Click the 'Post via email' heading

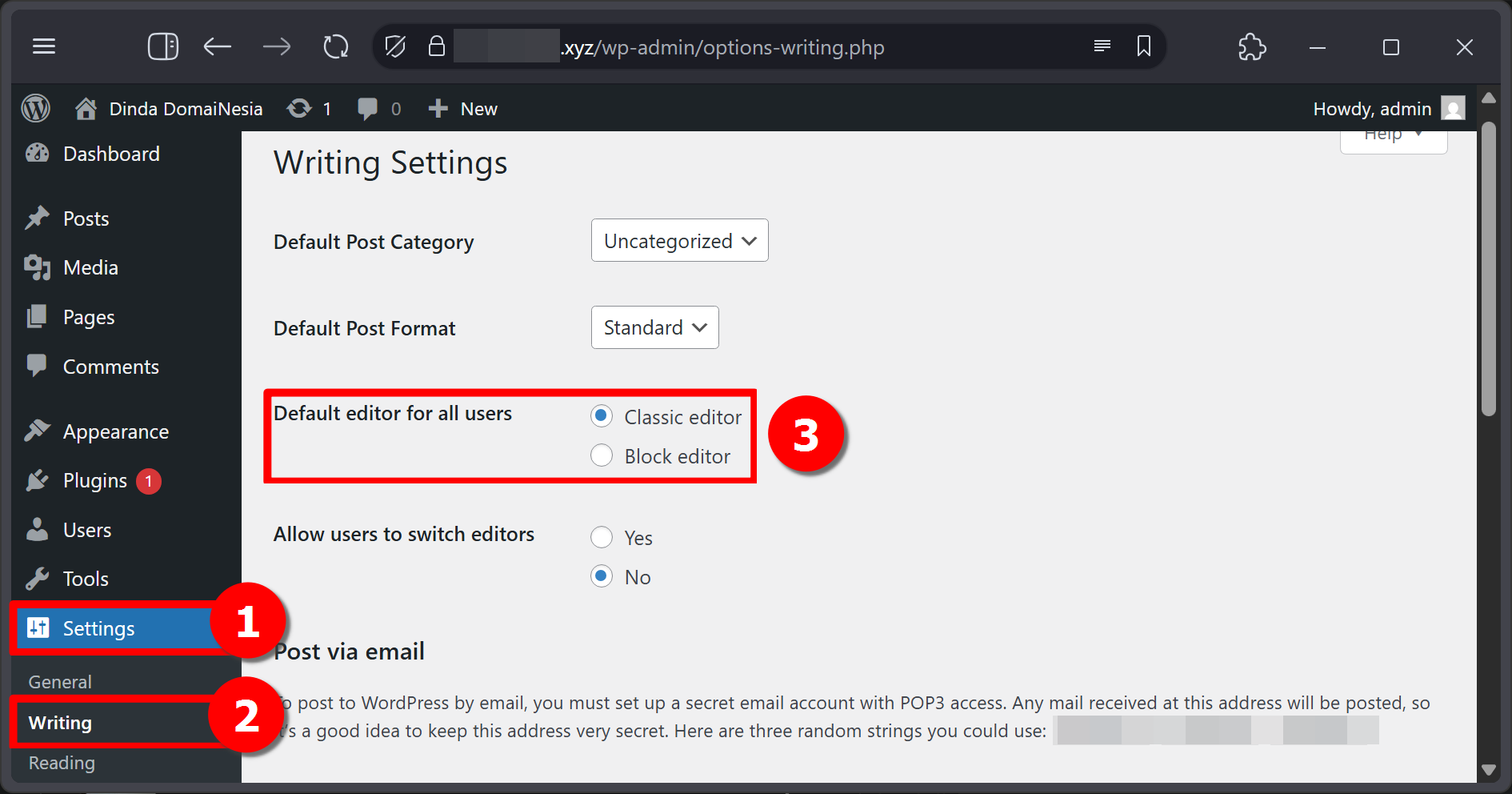click(x=350, y=652)
